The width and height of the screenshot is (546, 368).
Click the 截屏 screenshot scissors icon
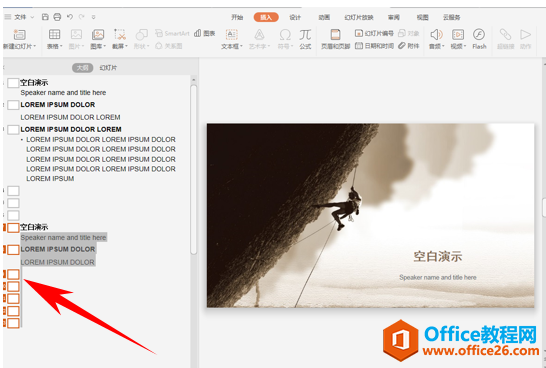click(120, 34)
